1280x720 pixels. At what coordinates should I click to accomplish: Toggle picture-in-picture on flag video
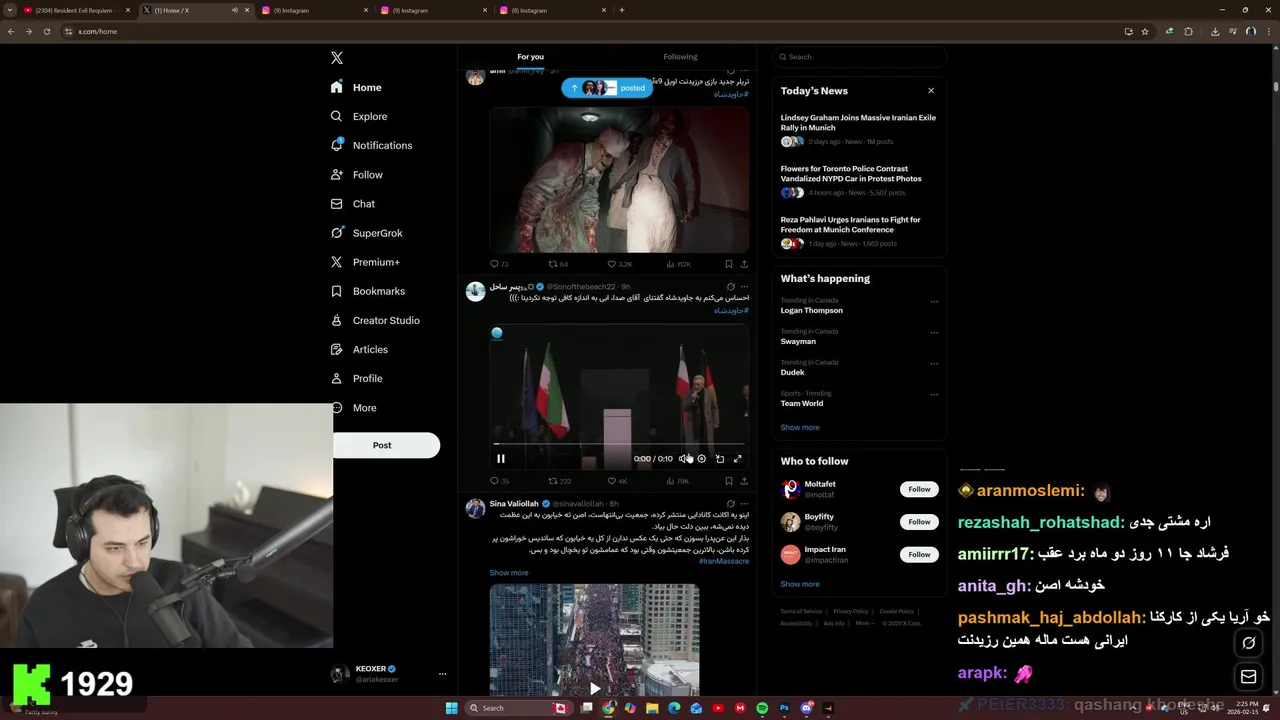[720, 459]
